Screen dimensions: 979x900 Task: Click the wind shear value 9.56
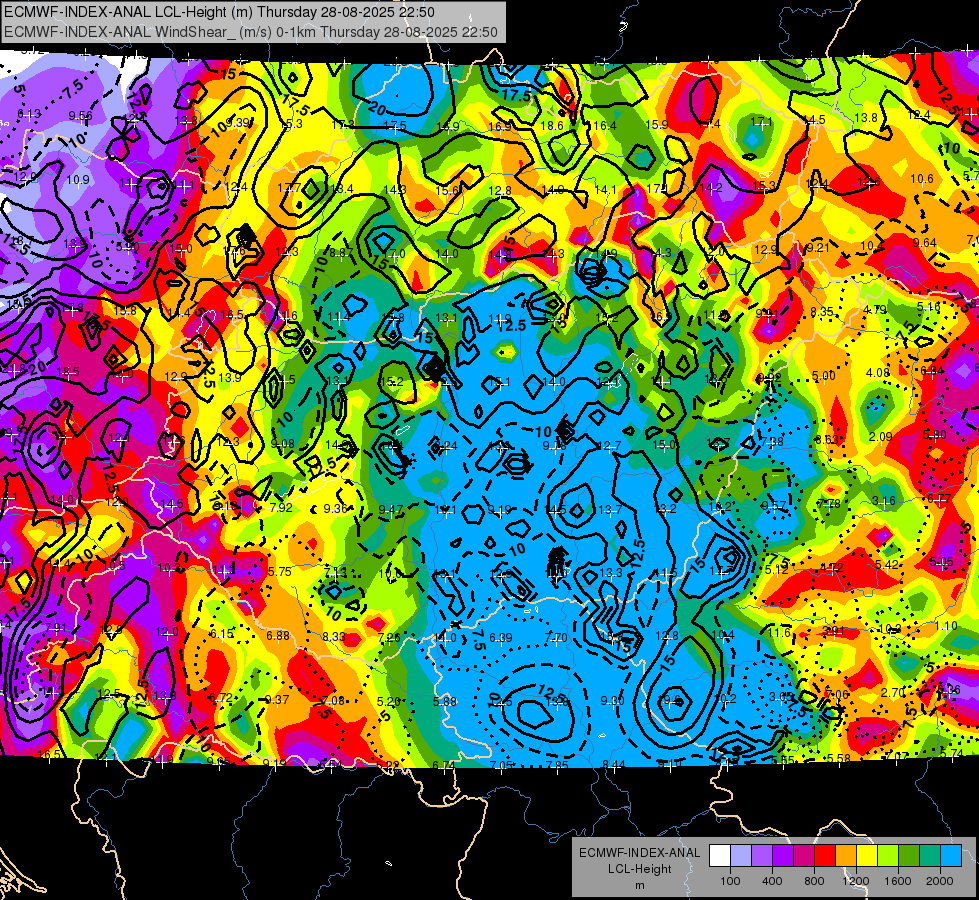click(x=80, y=115)
